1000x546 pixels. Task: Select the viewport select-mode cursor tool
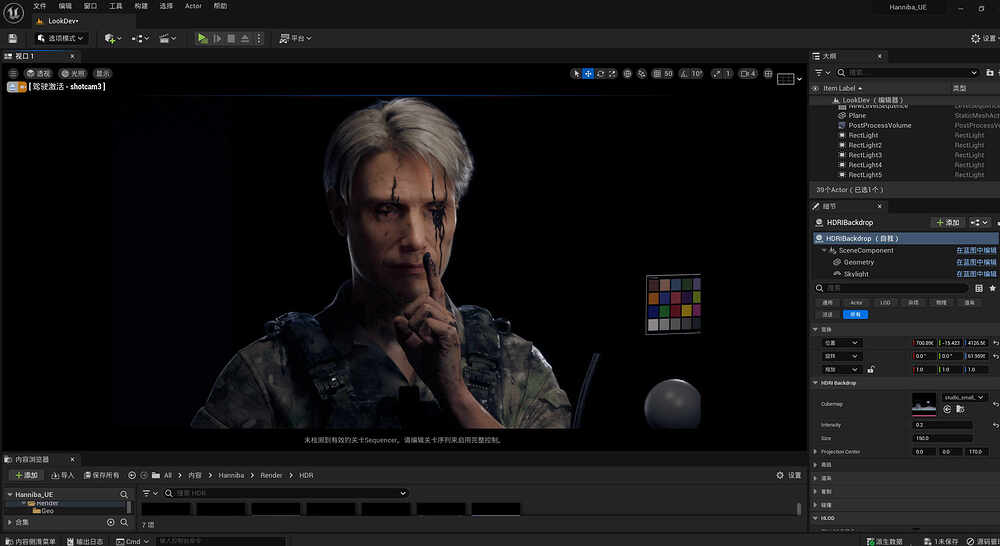[577, 73]
